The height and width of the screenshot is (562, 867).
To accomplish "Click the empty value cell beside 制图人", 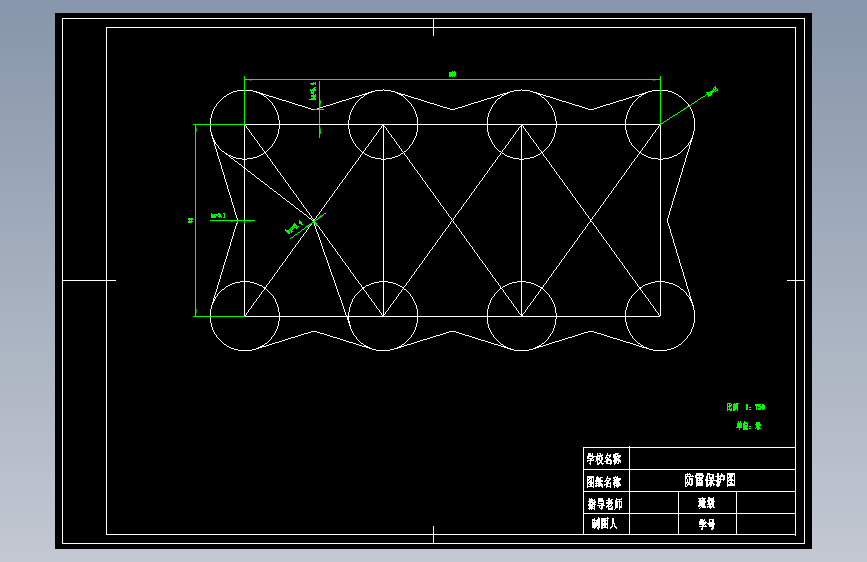I will coord(654,524).
